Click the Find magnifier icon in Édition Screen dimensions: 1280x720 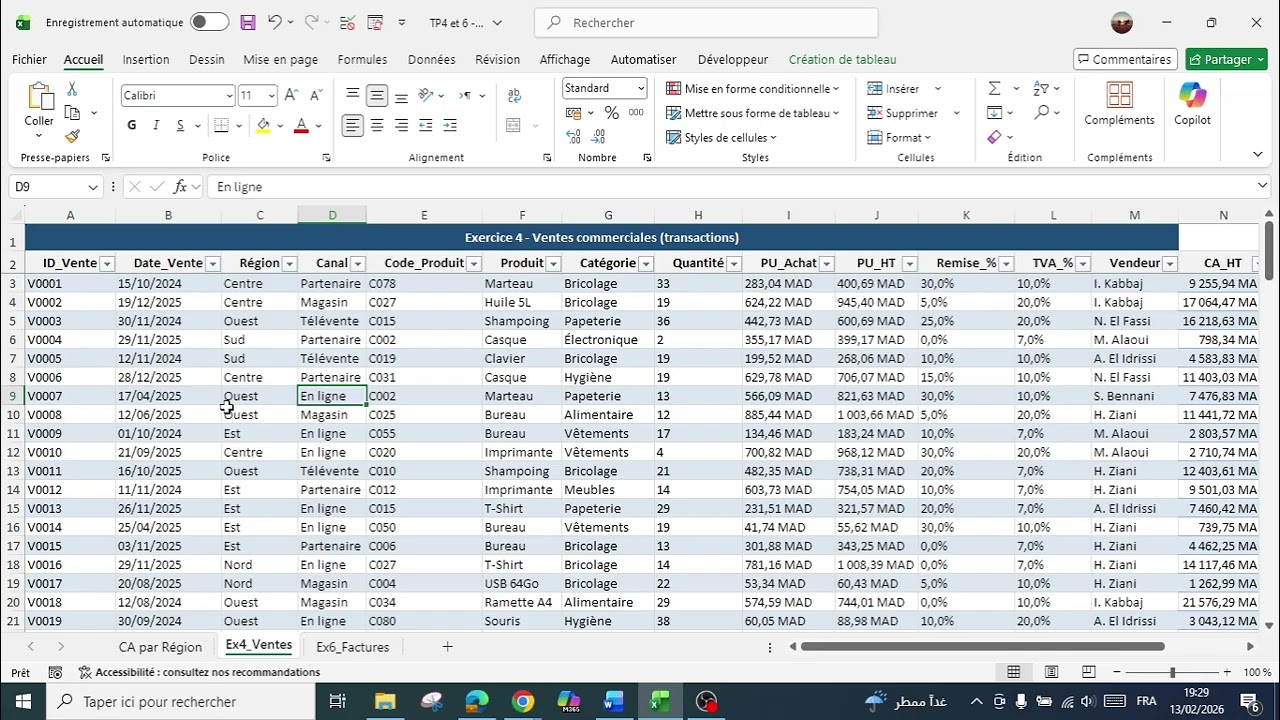pyautogui.click(x=1041, y=113)
